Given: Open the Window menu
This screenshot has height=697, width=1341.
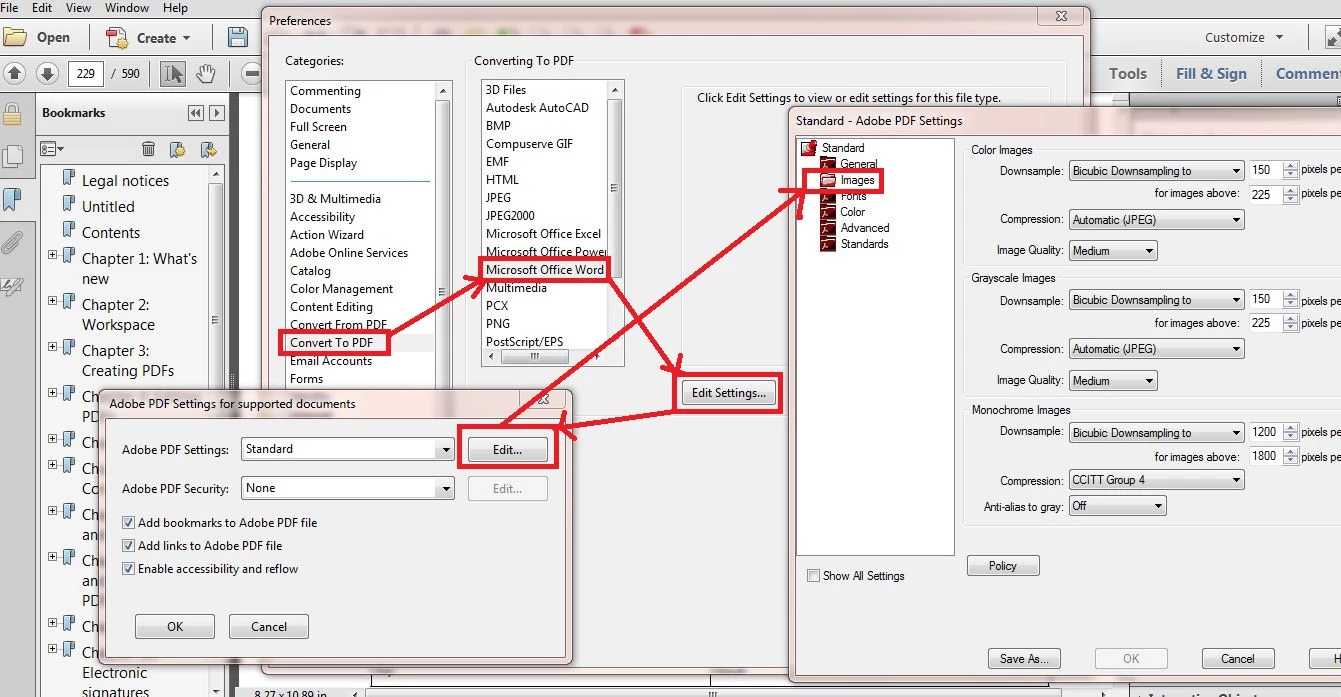Looking at the screenshot, I should tap(127, 8).
